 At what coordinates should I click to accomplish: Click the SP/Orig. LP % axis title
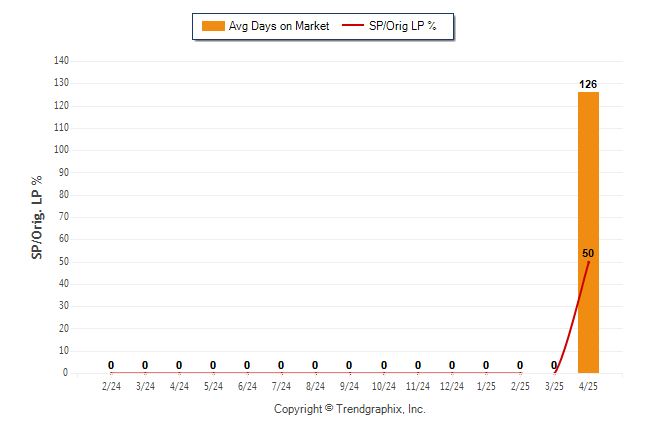[x=37, y=217]
